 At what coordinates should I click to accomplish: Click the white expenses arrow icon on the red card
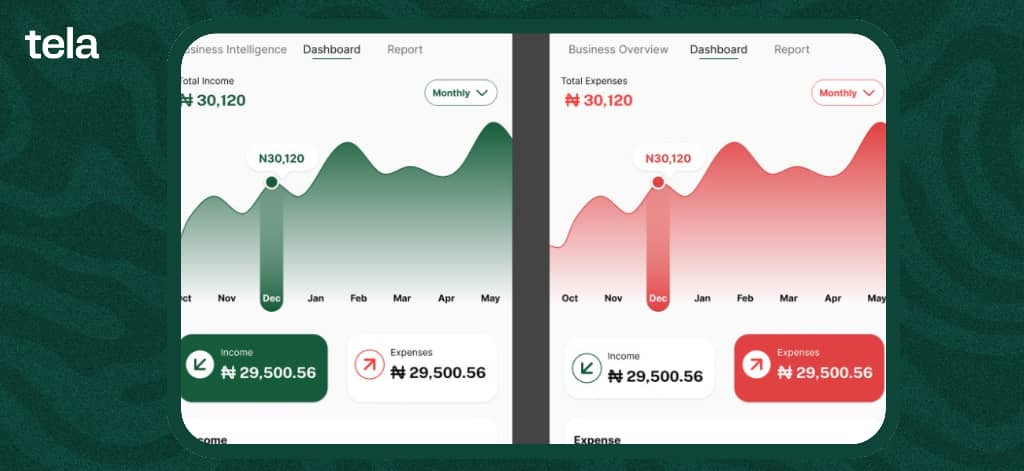756,366
